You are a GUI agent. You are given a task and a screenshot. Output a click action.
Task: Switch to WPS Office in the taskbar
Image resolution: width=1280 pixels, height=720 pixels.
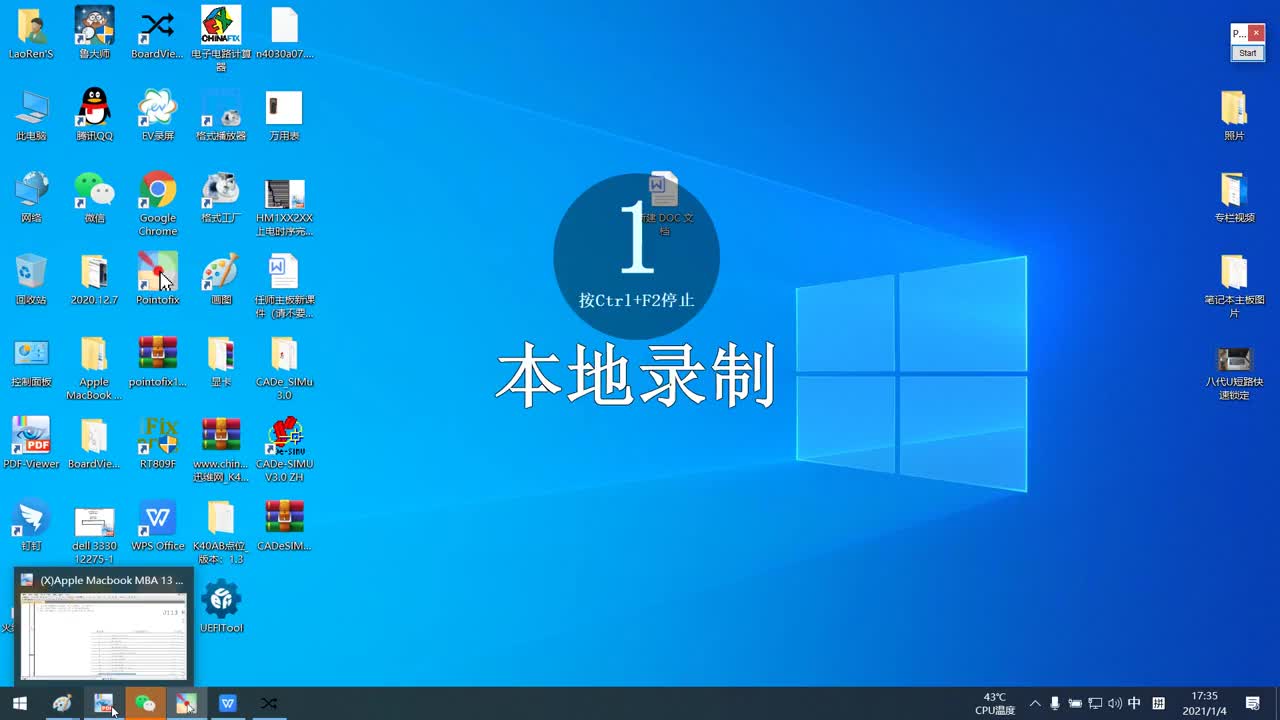click(227, 704)
